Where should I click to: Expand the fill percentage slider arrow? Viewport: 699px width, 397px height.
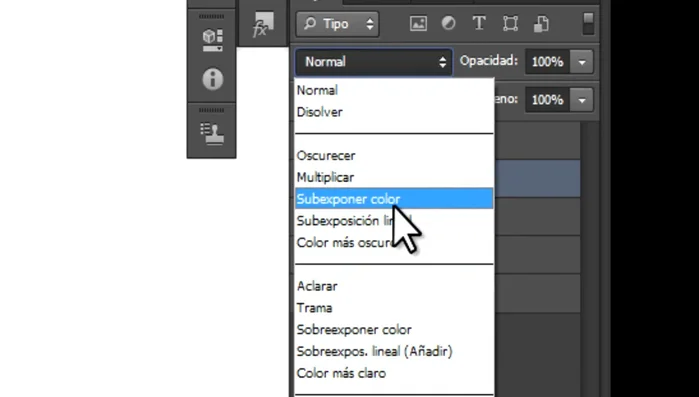coord(582,100)
